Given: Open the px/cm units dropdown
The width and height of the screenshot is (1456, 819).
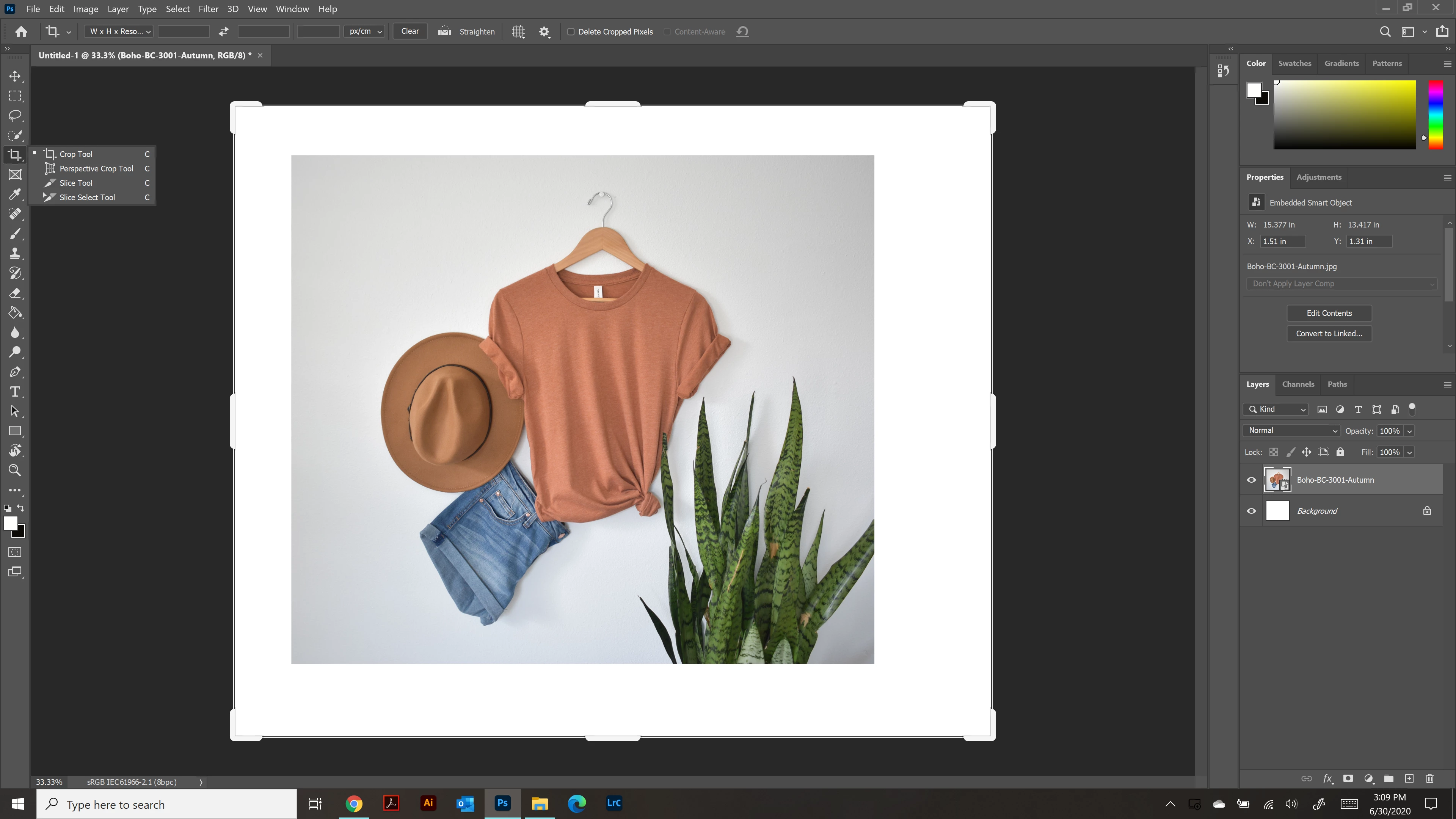Looking at the screenshot, I should [364, 31].
